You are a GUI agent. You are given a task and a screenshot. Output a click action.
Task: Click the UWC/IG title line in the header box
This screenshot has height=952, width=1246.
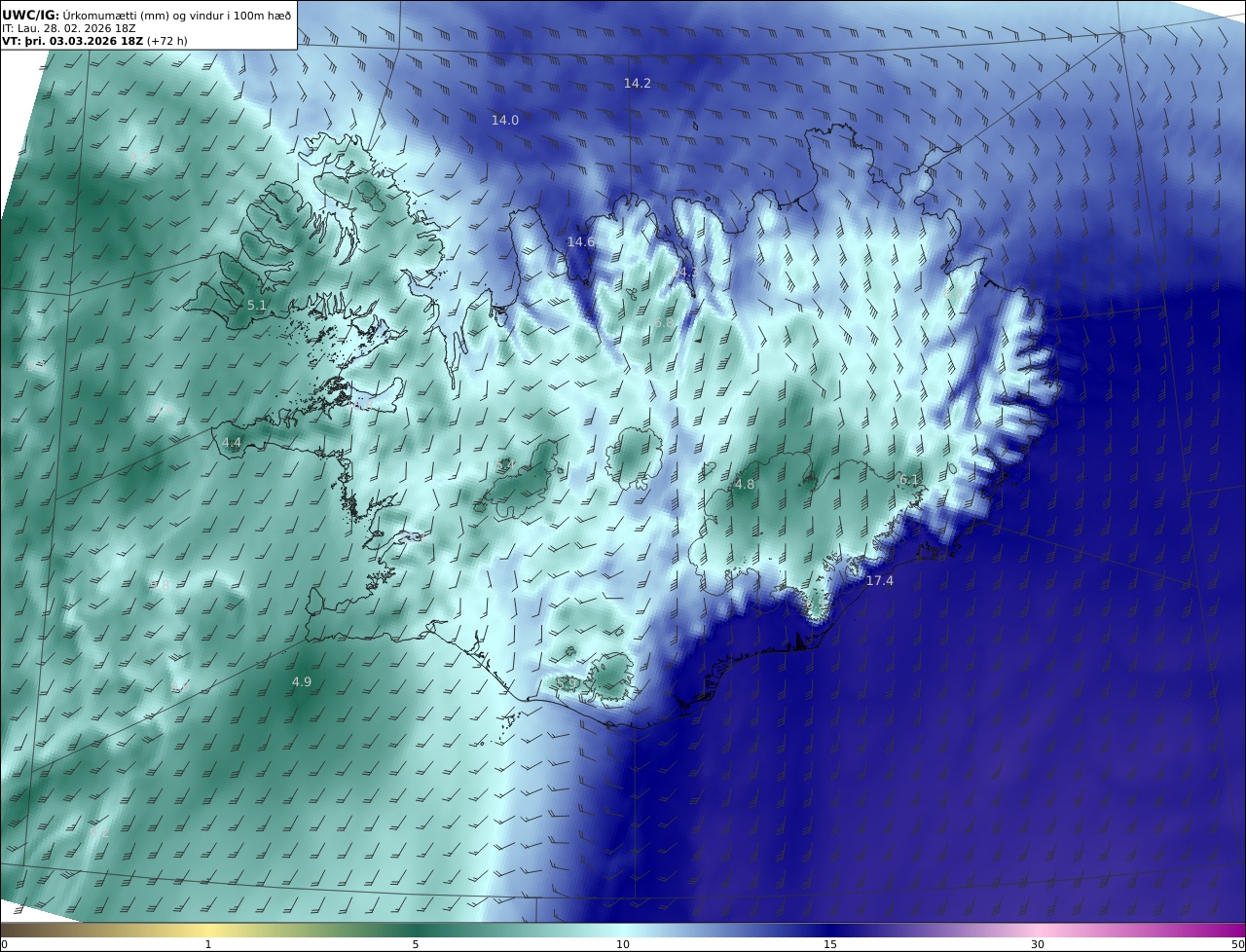pyautogui.click(x=146, y=15)
